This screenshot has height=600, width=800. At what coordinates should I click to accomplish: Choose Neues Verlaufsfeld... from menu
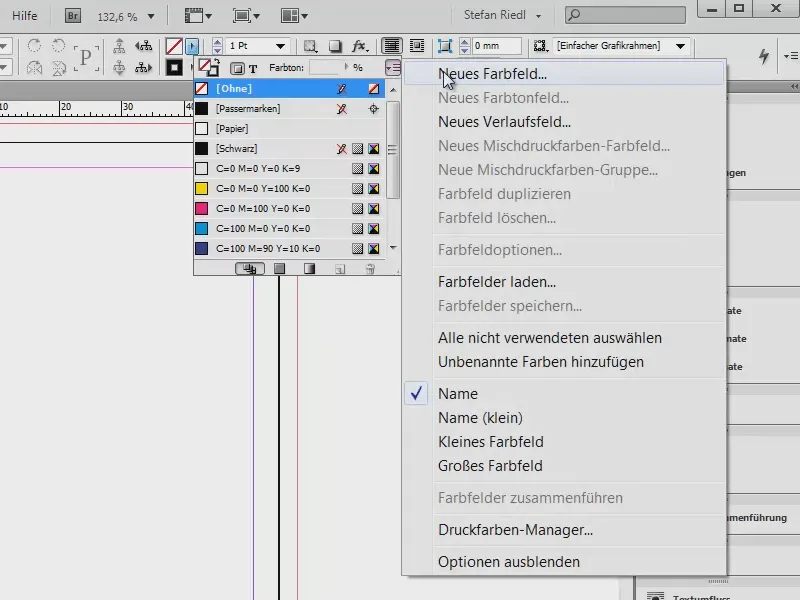click(564, 121)
